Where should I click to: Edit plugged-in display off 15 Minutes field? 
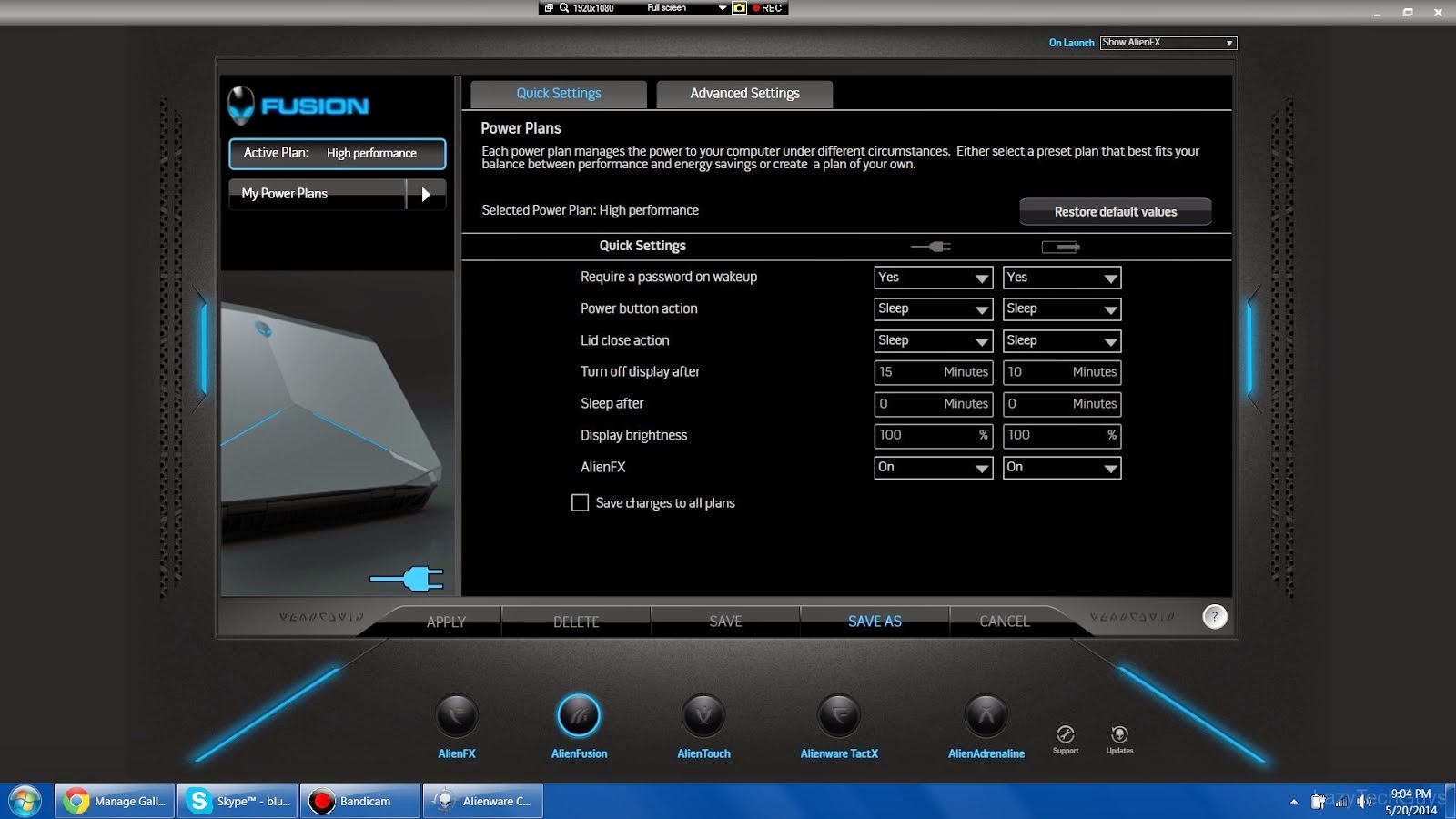click(x=933, y=372)
